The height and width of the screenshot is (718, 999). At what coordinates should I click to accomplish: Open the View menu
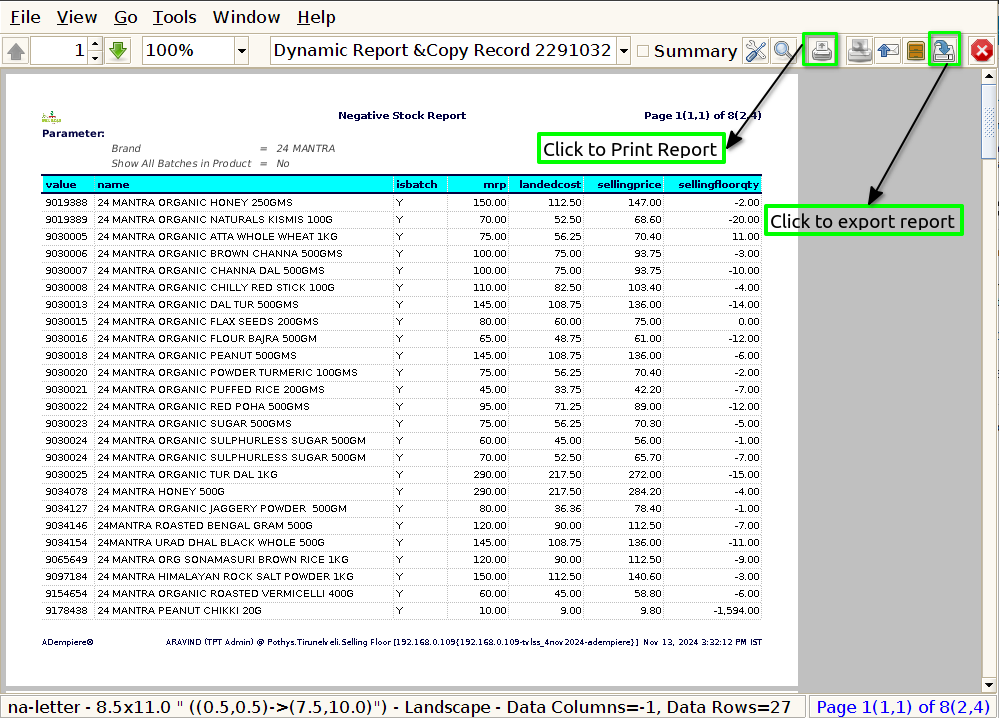[77, 17]
